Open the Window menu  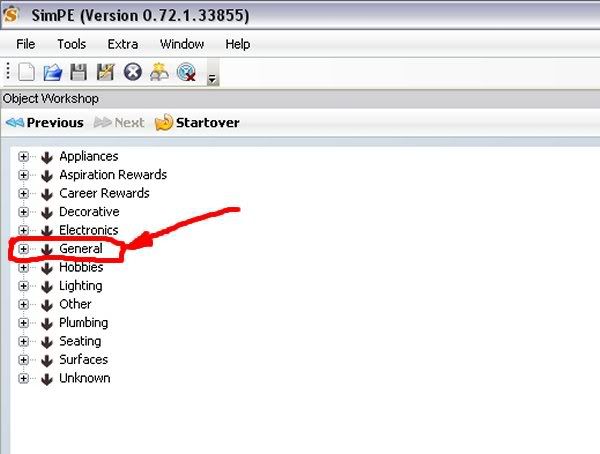(x=182, y=44)
